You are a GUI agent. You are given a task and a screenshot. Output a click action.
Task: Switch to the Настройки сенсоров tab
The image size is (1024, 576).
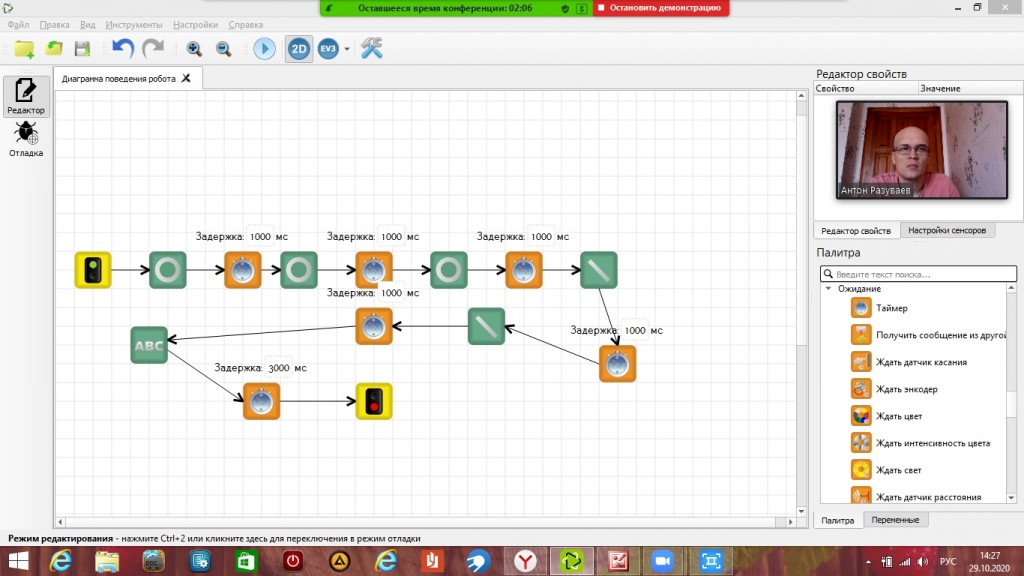[x=951, y=230]
